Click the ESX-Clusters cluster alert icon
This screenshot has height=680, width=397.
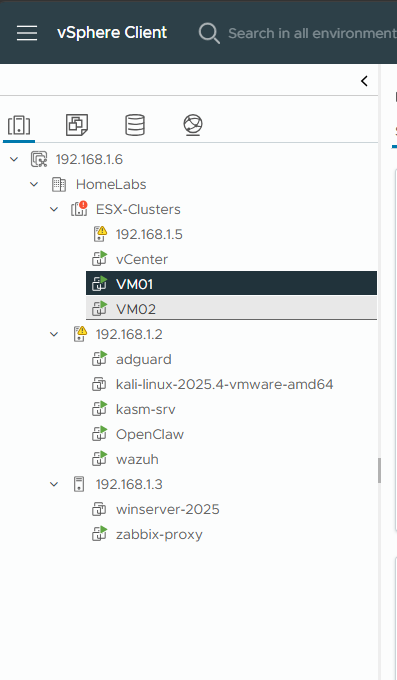pyautogui.click(x=79, y=209)
